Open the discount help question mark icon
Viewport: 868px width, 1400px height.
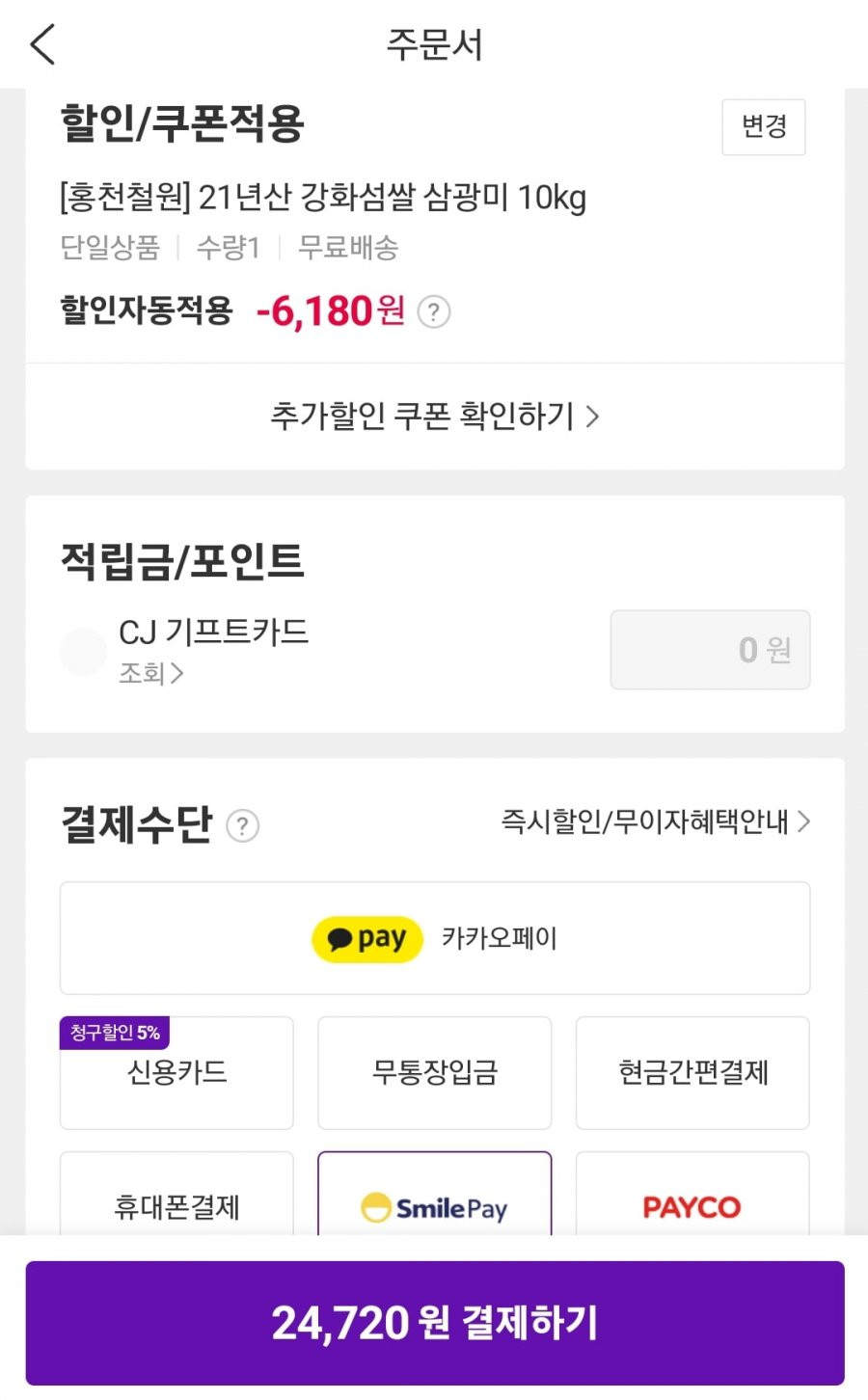pos(434,311)
